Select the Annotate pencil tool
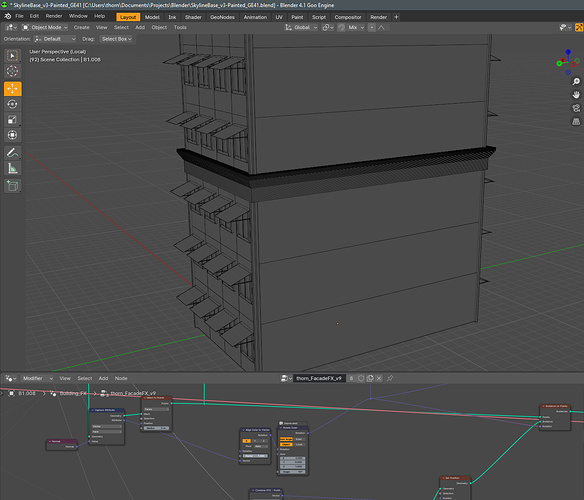This screenshot has height=500, width=584. coord(13,153)
